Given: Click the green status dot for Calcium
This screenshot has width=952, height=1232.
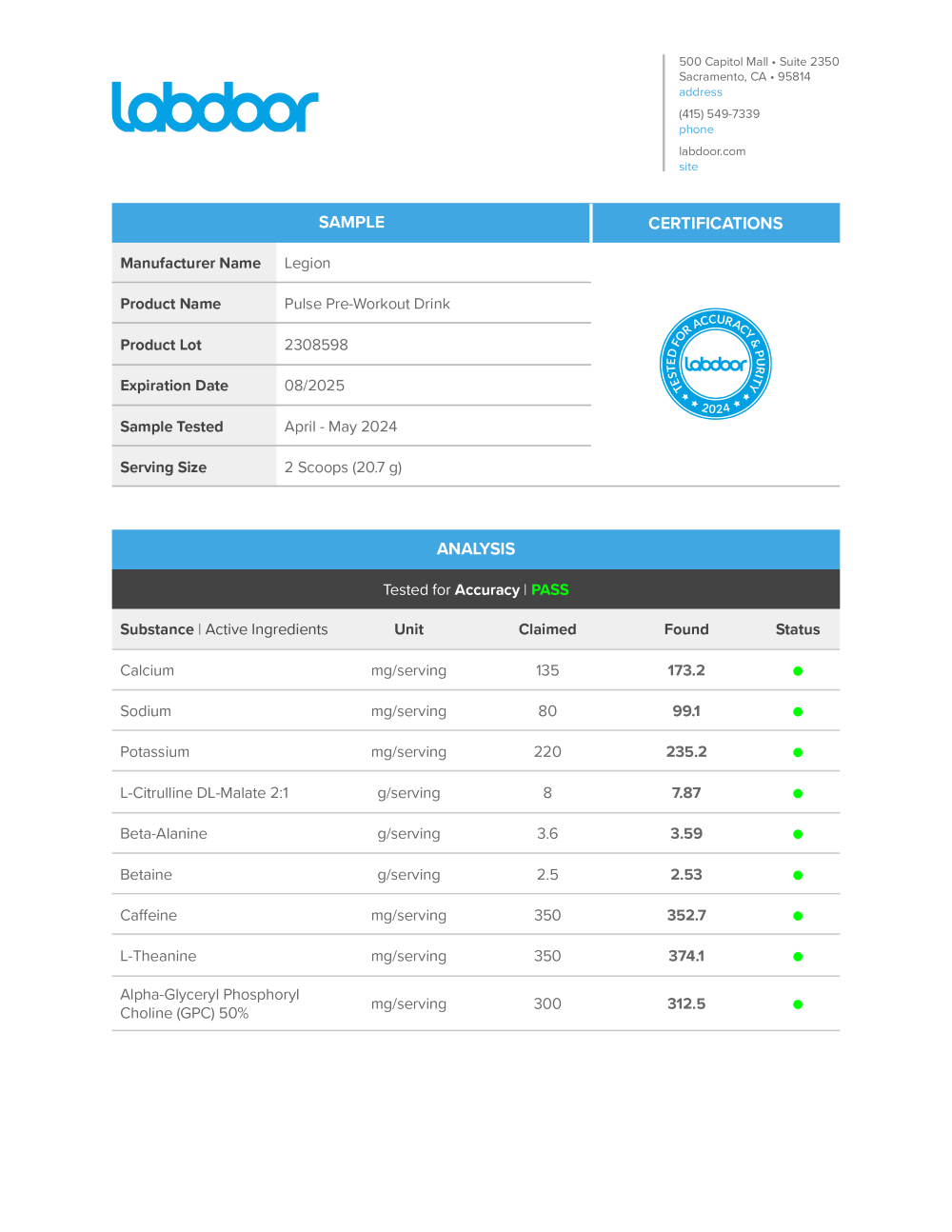Looking at the screenshot, I should (x=798, y=671).
